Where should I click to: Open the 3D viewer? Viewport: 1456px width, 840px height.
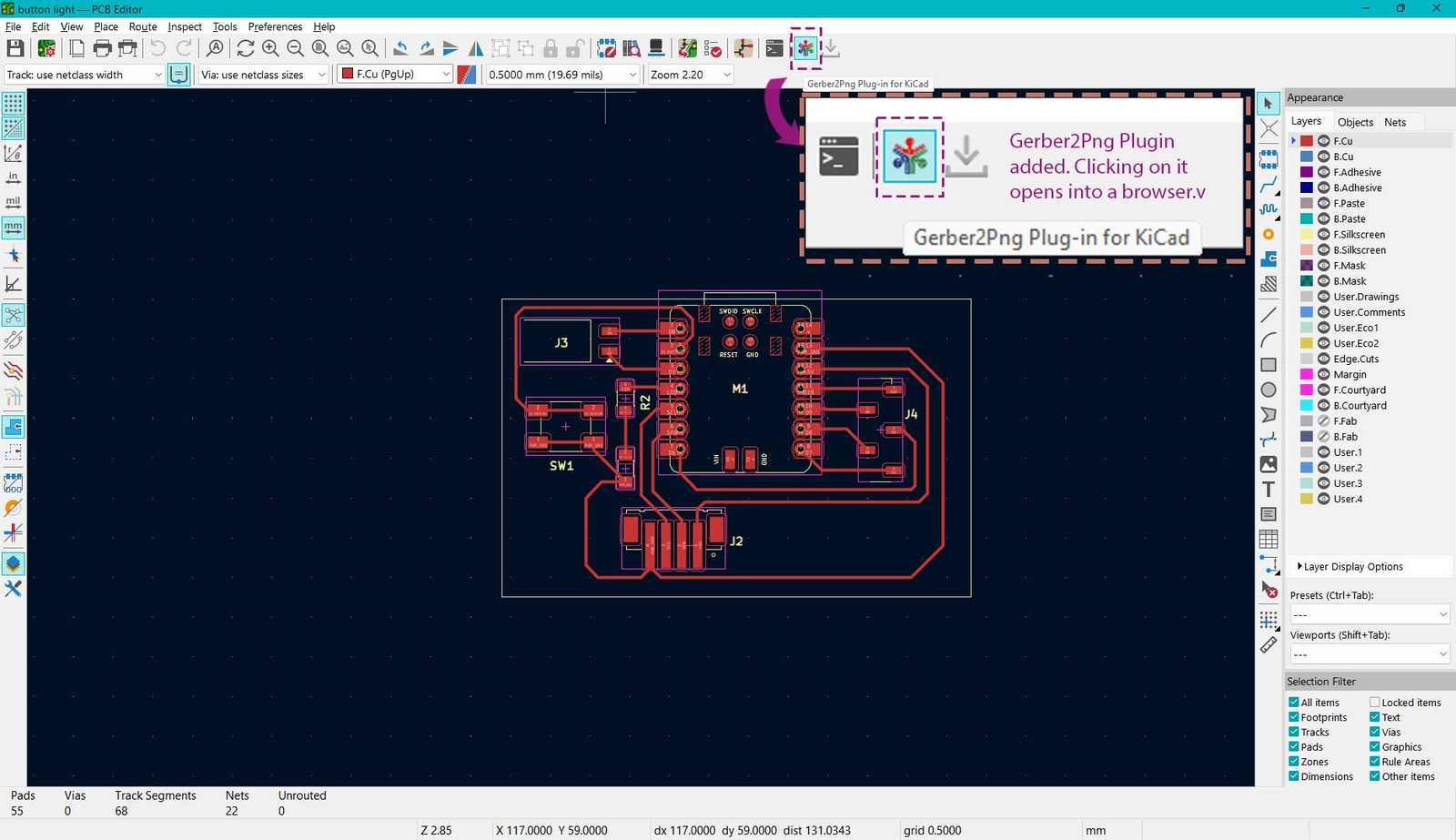(x=655, y=48)
